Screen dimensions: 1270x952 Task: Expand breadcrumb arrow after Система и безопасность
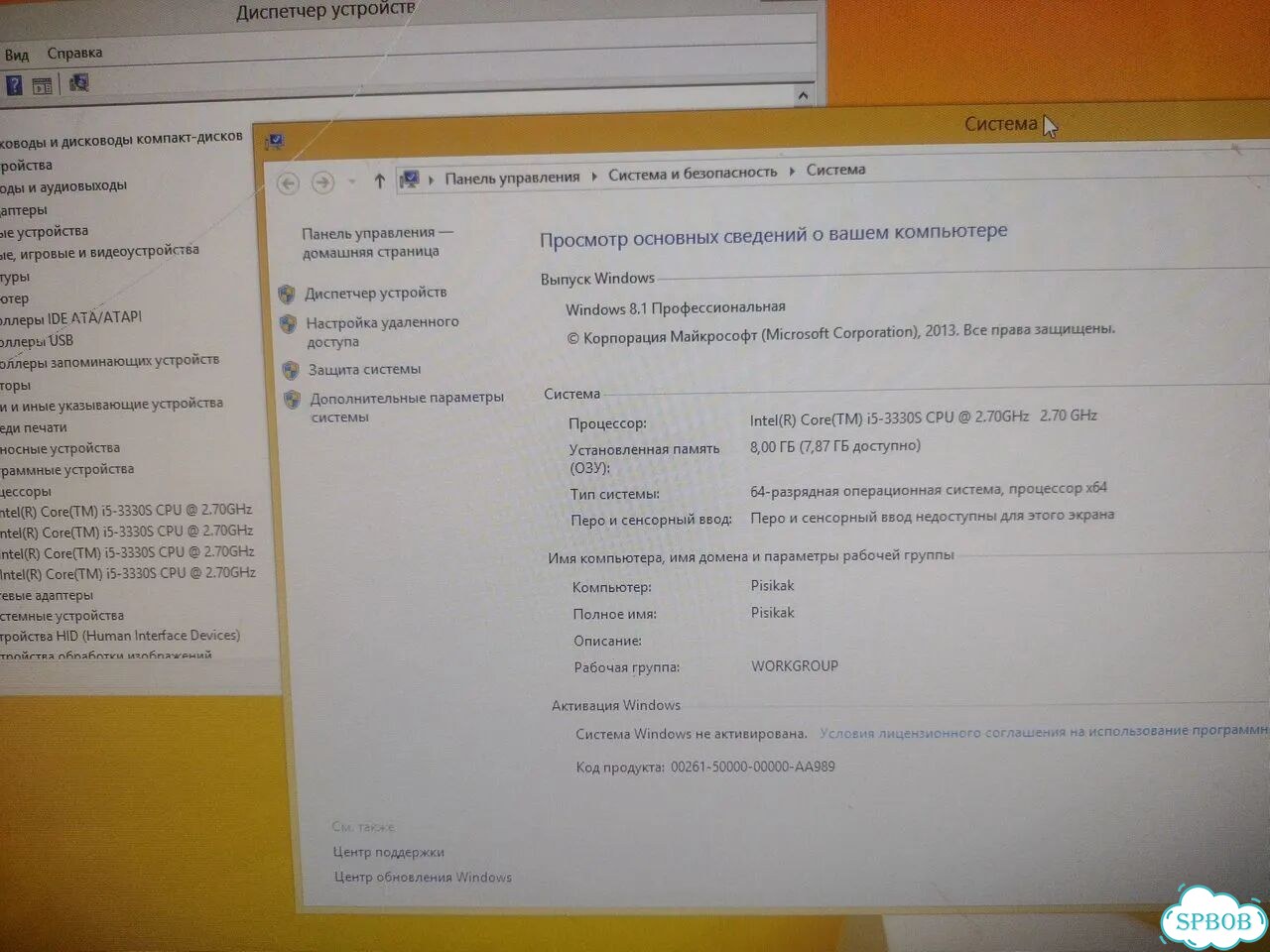(x=792, y=172)
